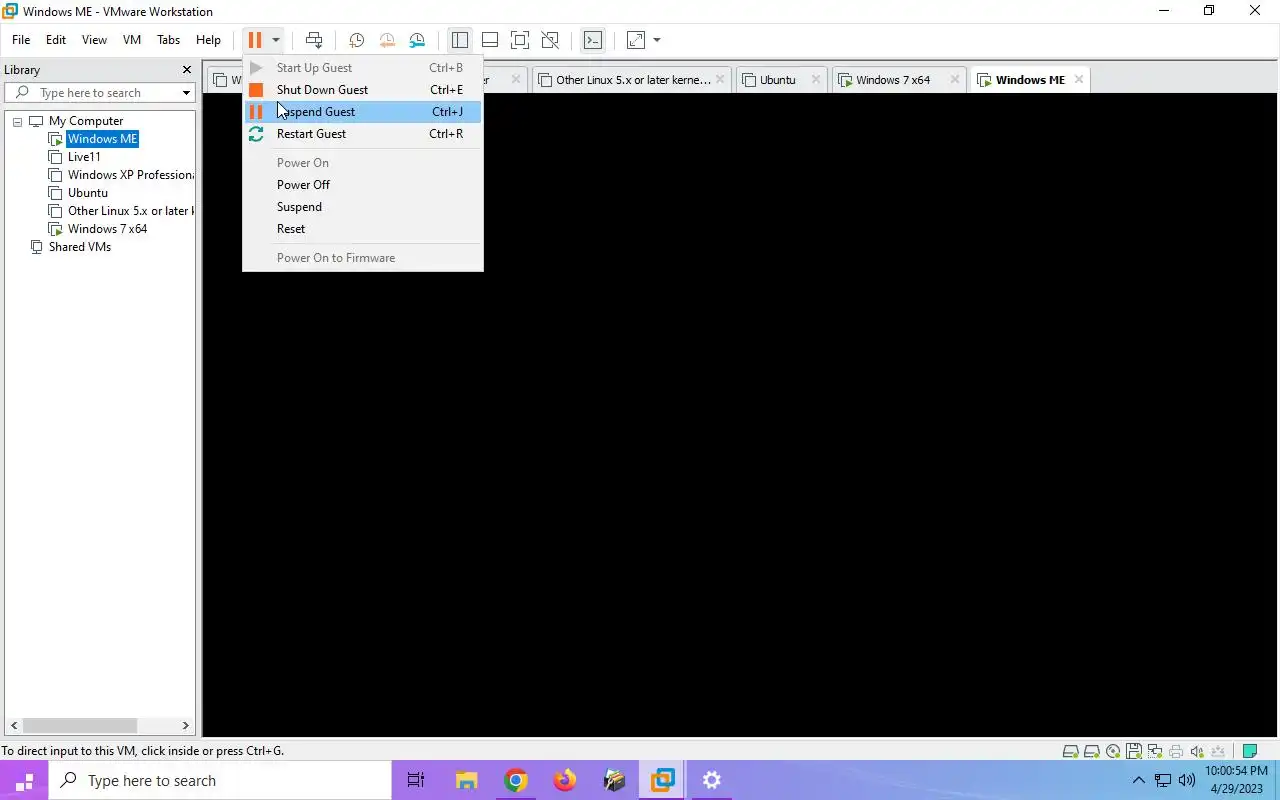Open the message log note icon

pyautogui.click(x=1249, y=751)
